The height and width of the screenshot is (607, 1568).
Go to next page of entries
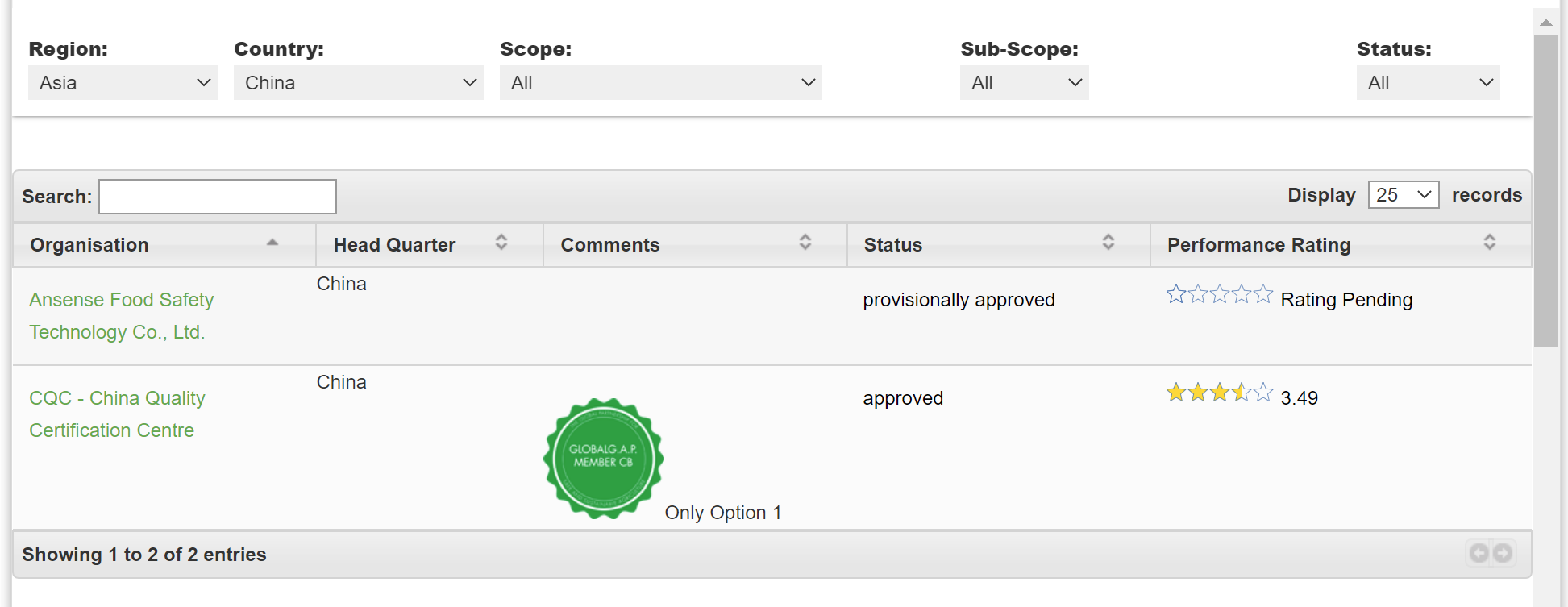1503,553
